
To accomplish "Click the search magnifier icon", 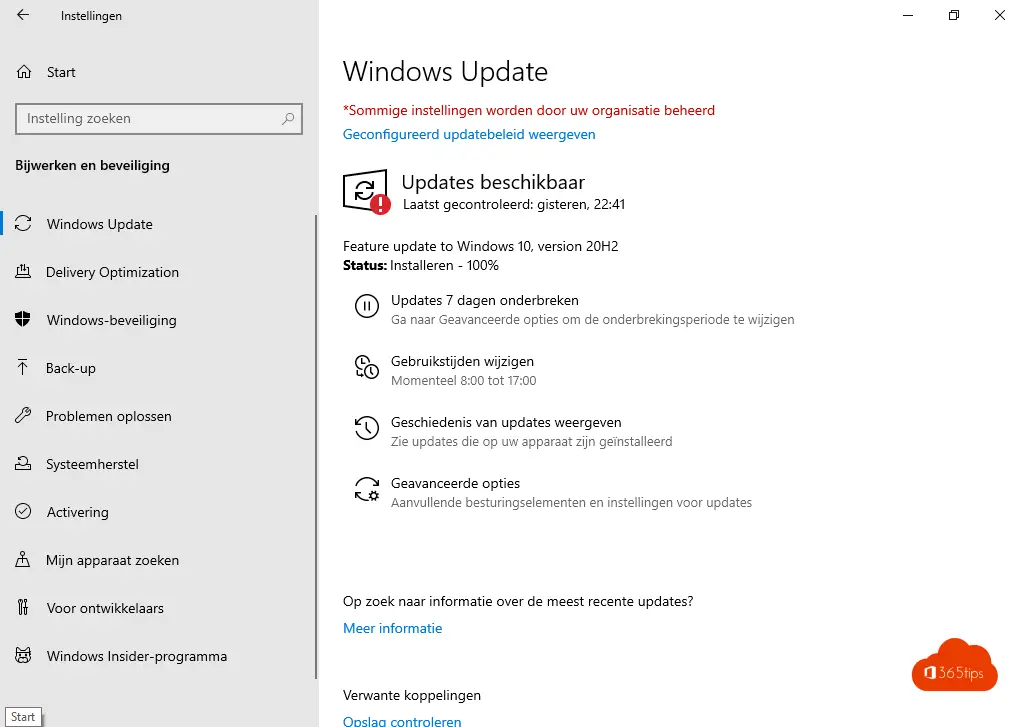I will point(288,119).
